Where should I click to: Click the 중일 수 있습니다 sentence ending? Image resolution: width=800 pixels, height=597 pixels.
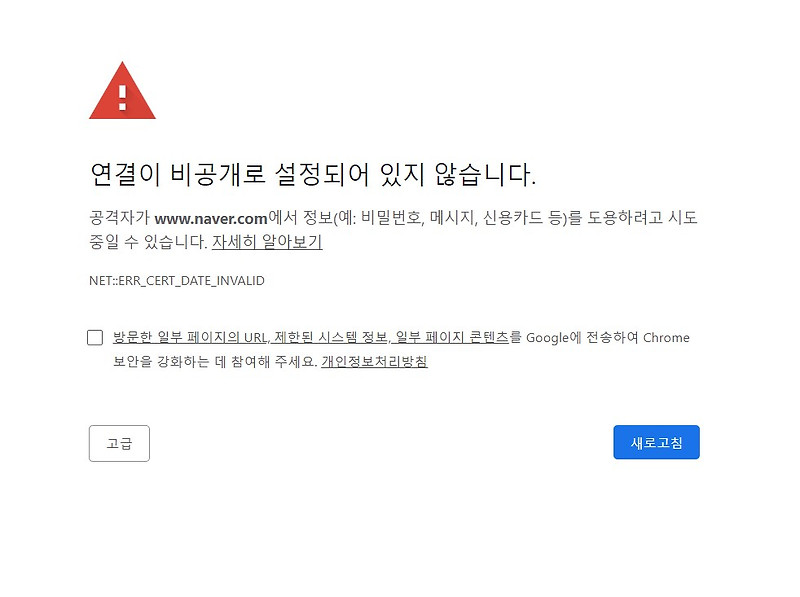(x=148, y=241)
